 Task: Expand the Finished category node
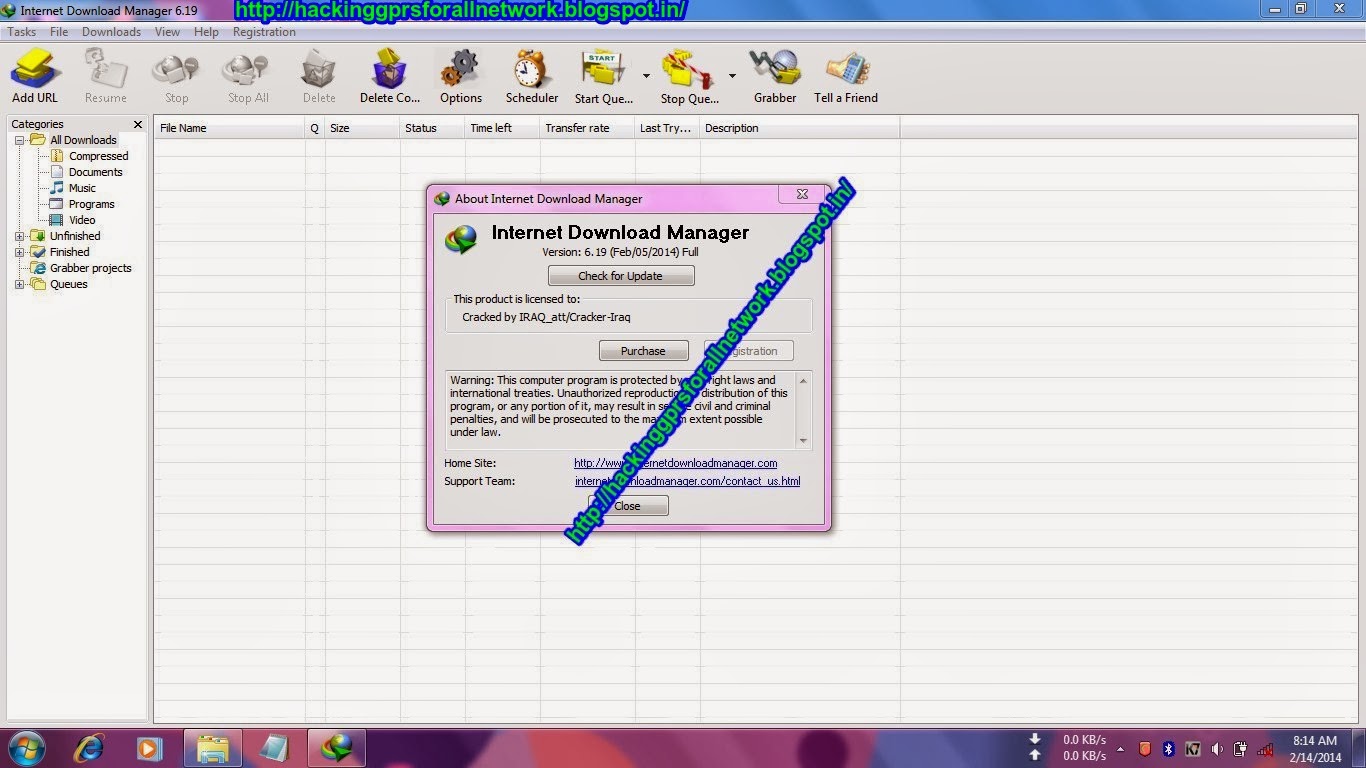point(19,252)
